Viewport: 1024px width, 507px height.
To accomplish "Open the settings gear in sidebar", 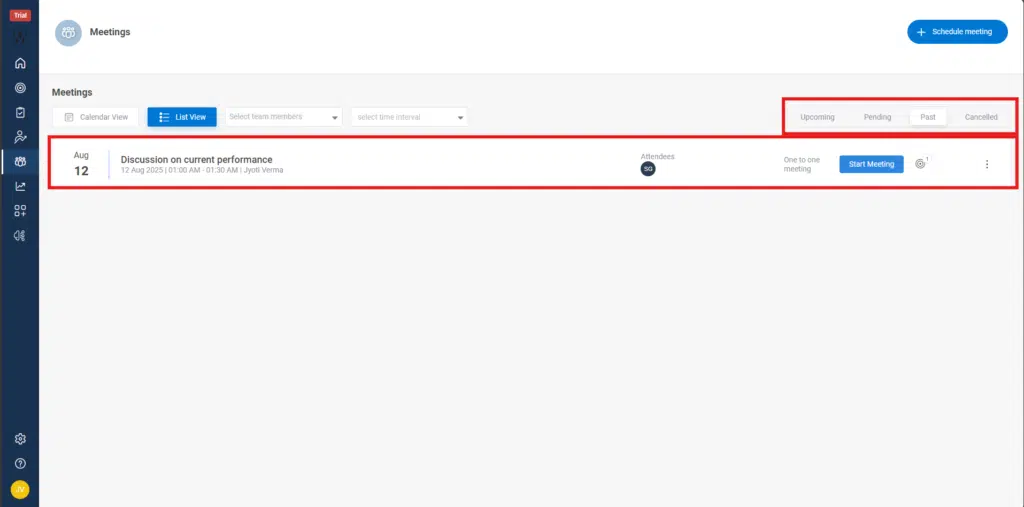I will coord(20,439).
